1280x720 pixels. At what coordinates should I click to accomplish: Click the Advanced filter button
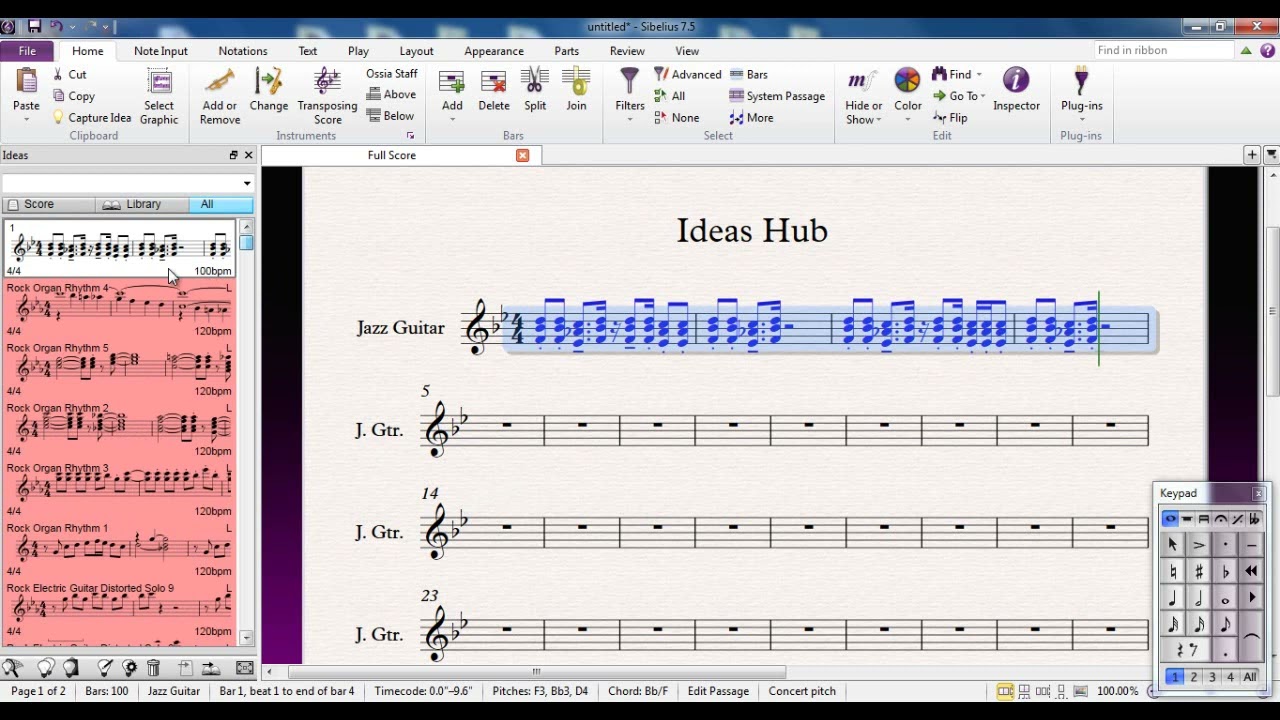point(687,74)
